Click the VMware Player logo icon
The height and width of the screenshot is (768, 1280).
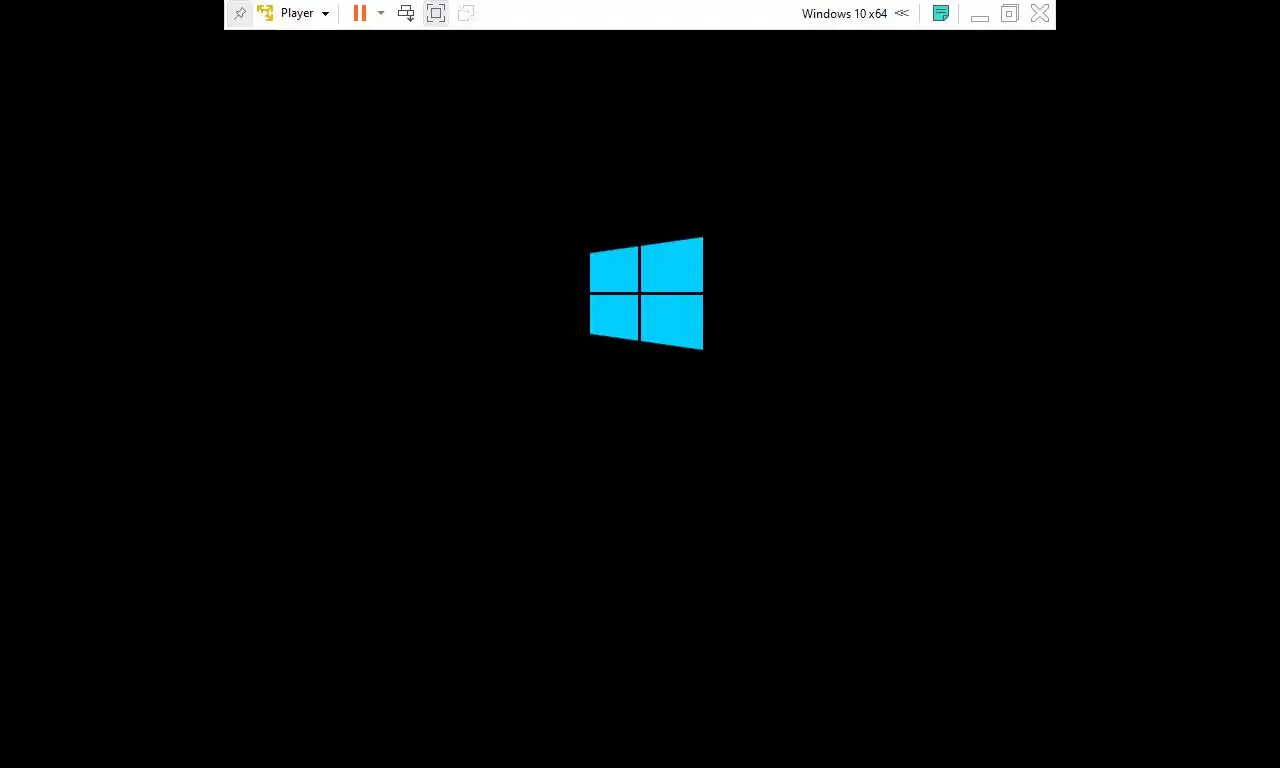coord(265,14)
